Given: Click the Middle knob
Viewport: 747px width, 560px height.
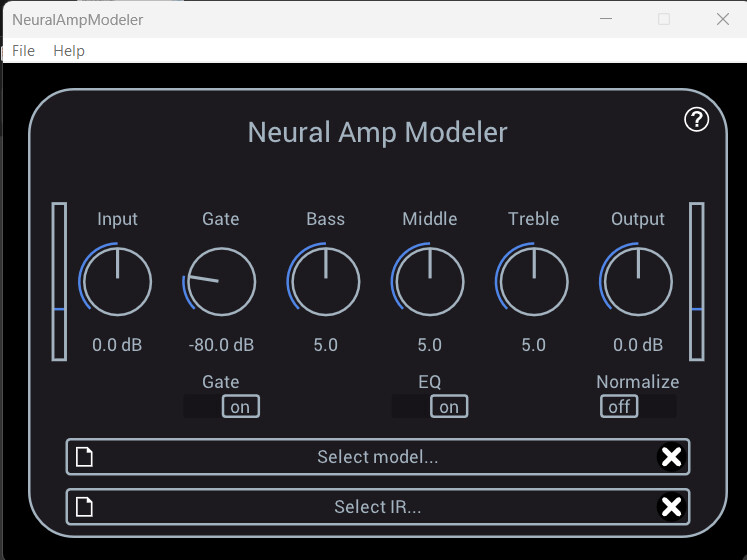Looking at the screenshot, I should click(x=429, y=281).
